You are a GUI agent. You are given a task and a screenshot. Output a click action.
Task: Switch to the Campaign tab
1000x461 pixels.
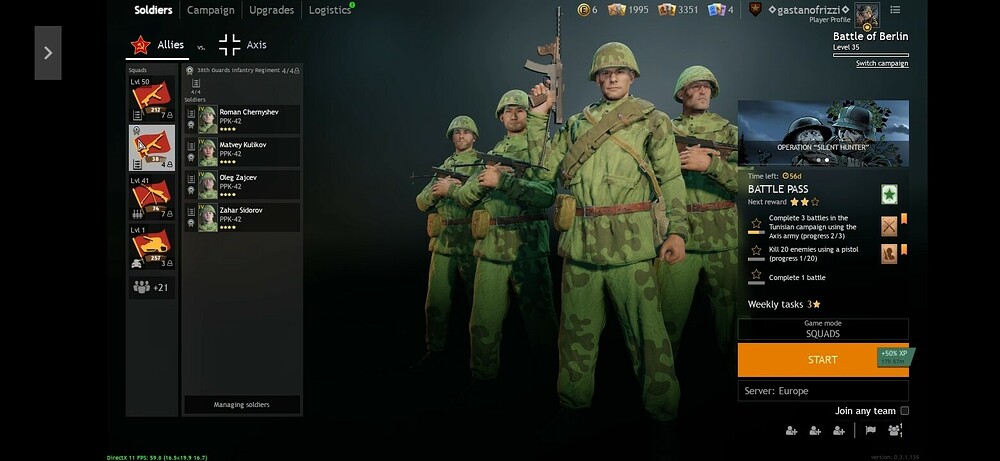pos(210,10)
